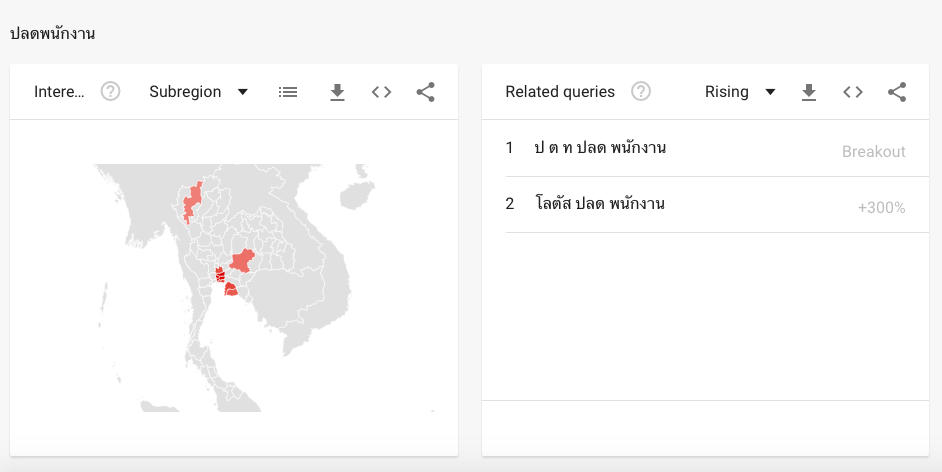Switch map card to list view icon
942x472 pixels.
(x=288, y=92)
